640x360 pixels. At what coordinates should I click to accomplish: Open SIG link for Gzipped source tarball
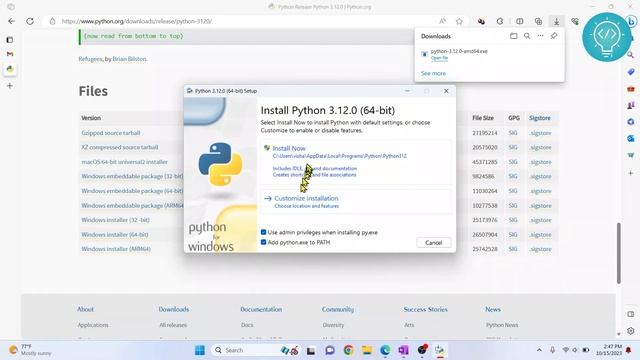click(x=513, y=133)
